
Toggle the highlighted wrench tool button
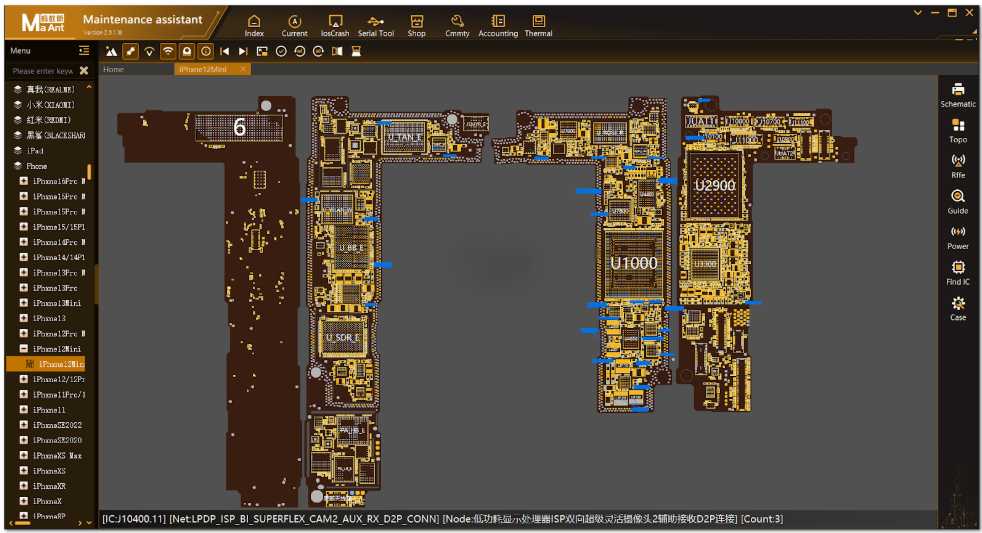pos(130,51)
